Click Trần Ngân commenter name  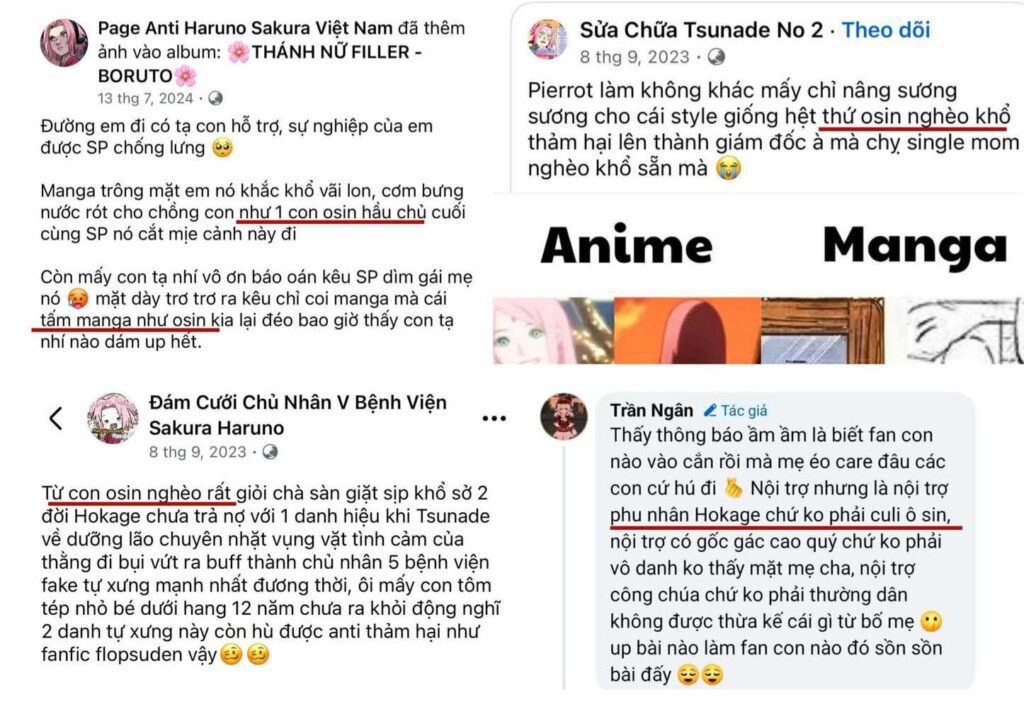[651, 410]
